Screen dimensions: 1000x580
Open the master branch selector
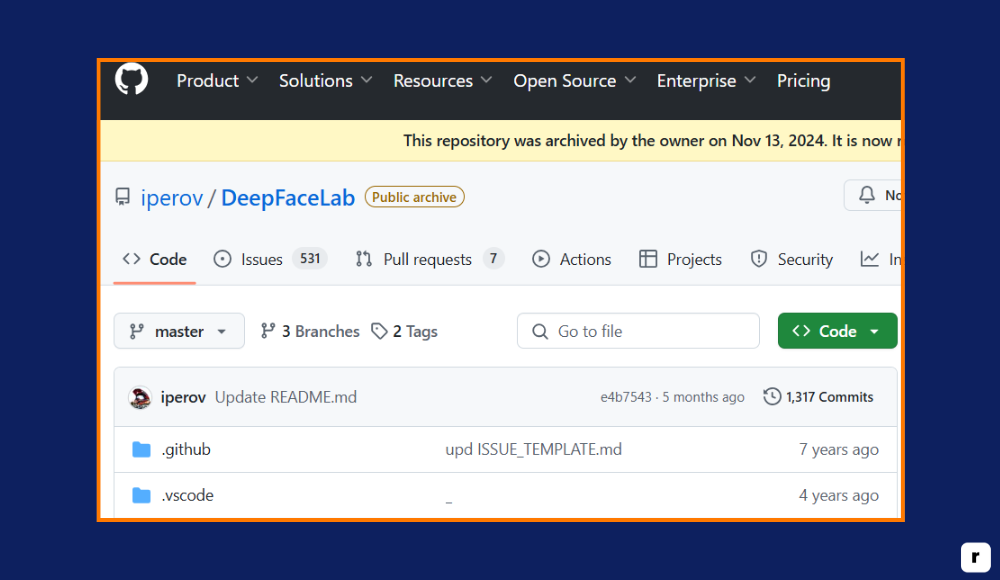[179, 331]
